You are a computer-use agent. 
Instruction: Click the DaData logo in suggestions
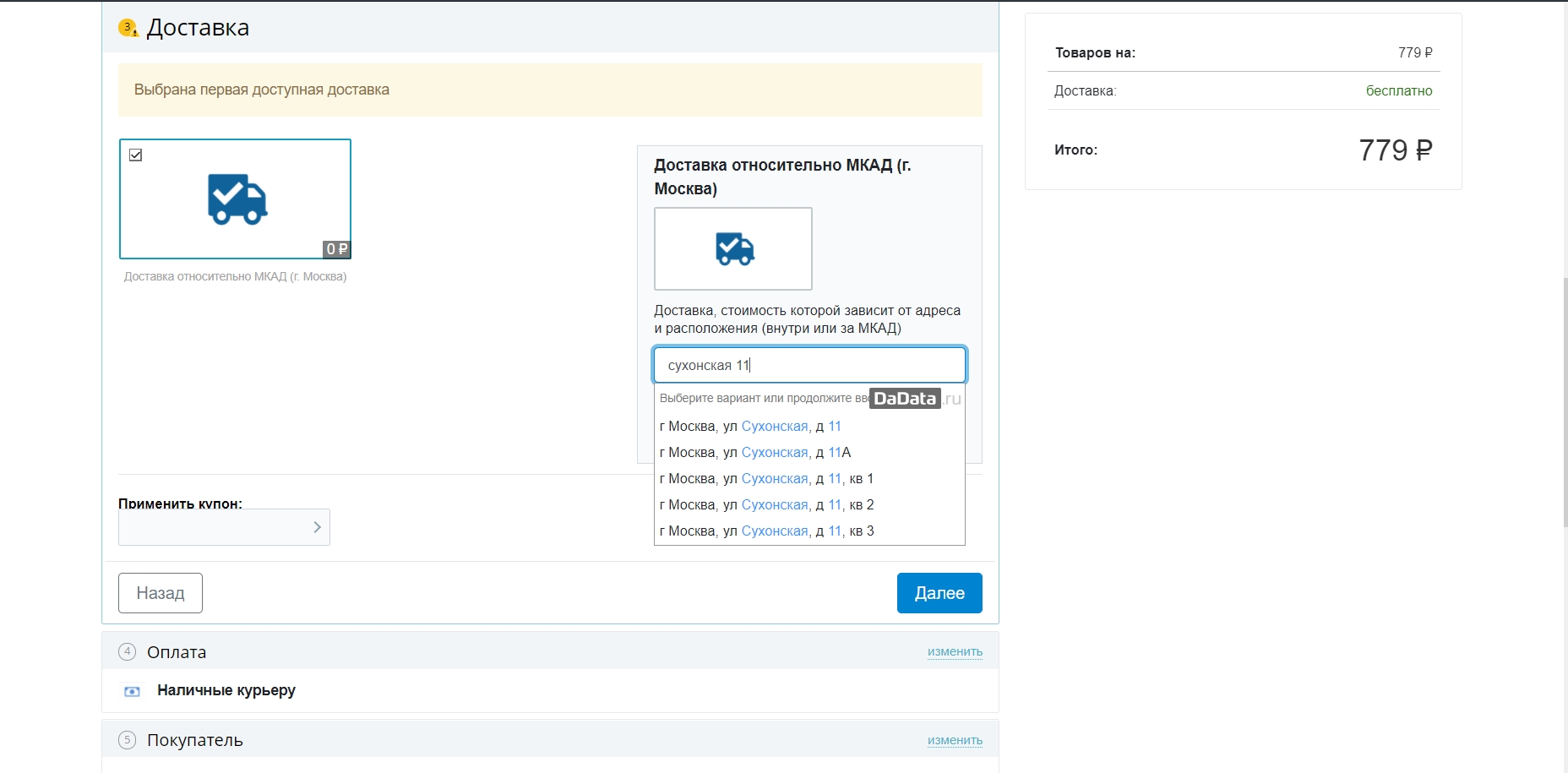(905, 399)
